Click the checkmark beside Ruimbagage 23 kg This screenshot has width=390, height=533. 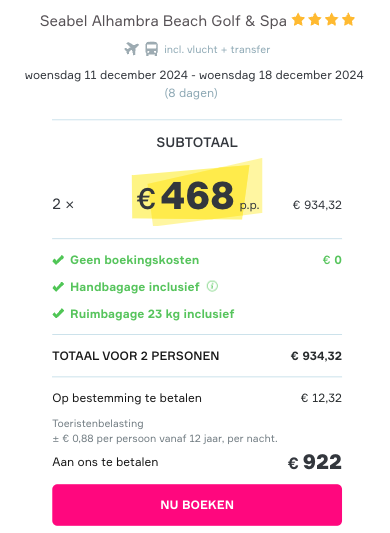58,313
